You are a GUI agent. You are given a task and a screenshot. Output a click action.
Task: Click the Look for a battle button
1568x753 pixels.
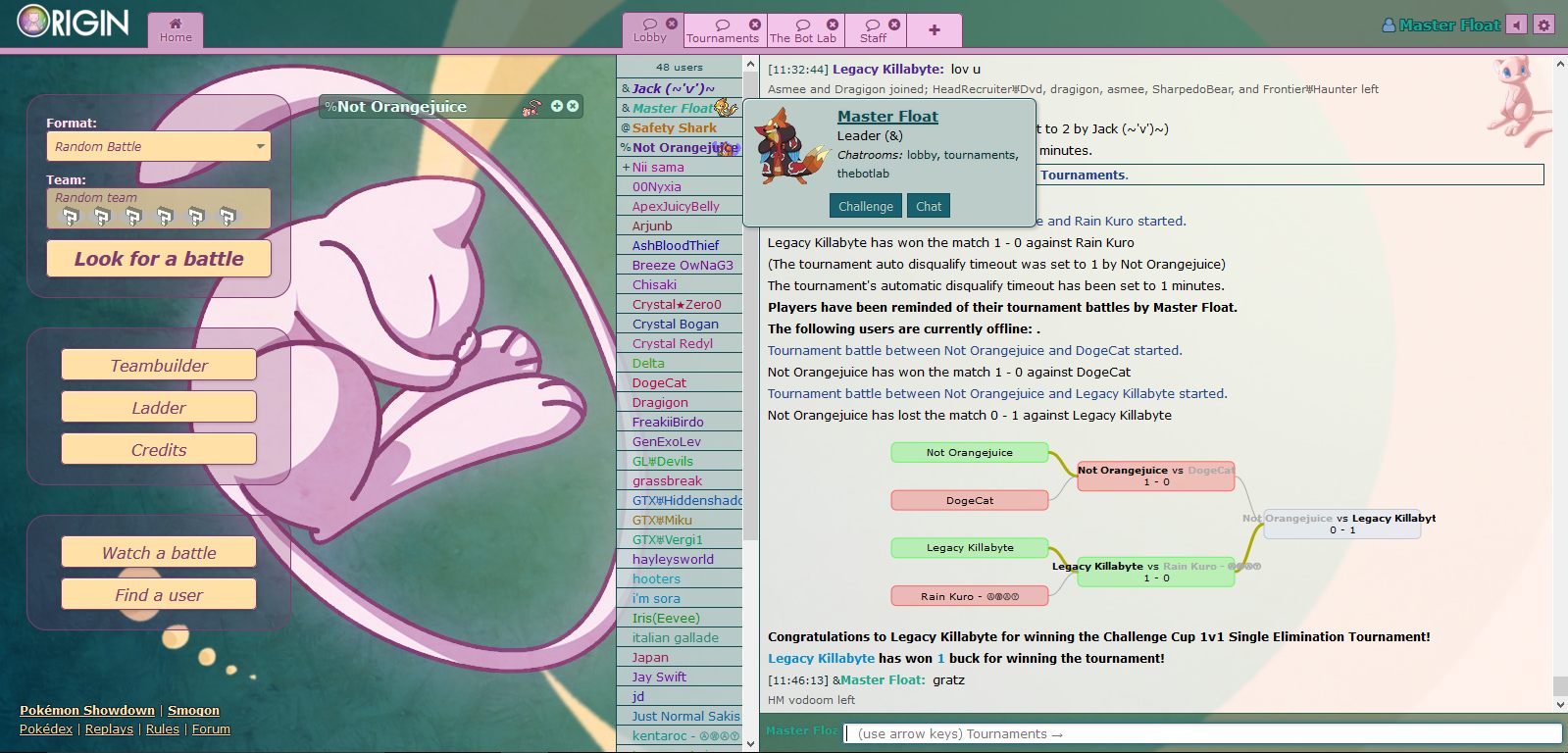pyautogui.click(x=159, y=259)
